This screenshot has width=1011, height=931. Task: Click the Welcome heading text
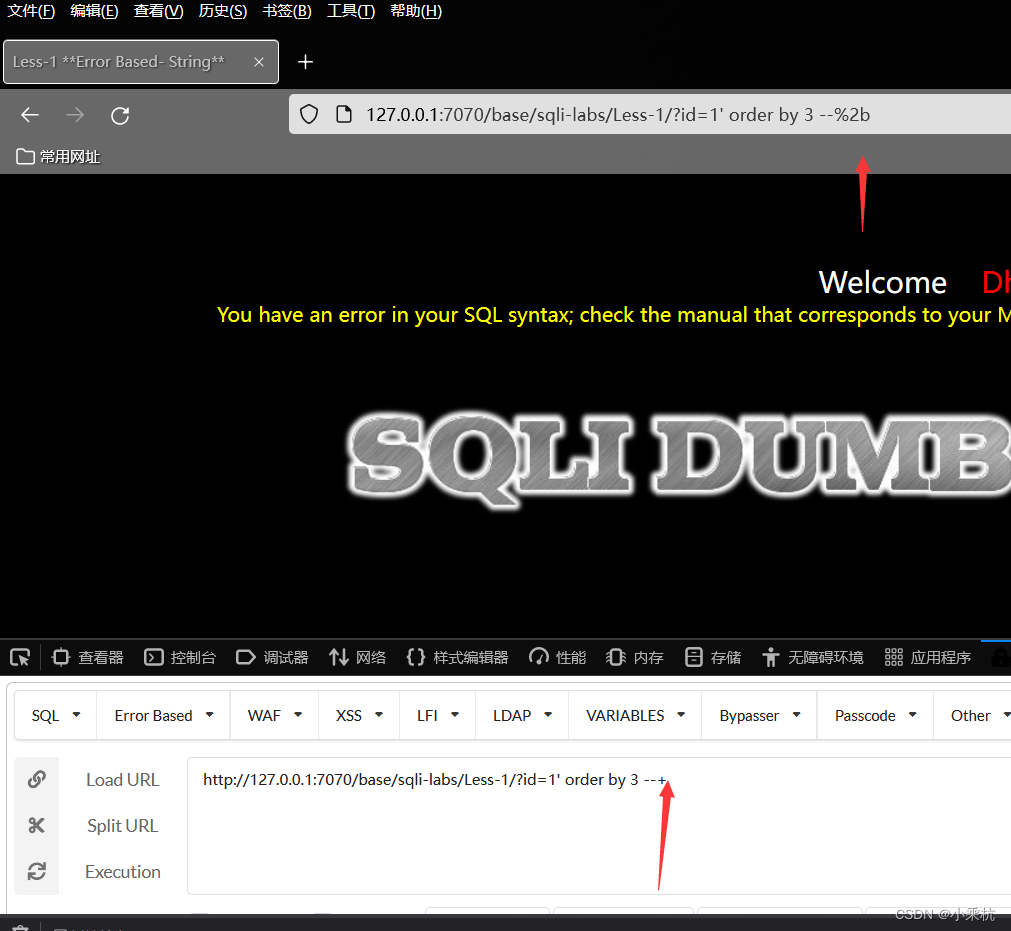882,282
